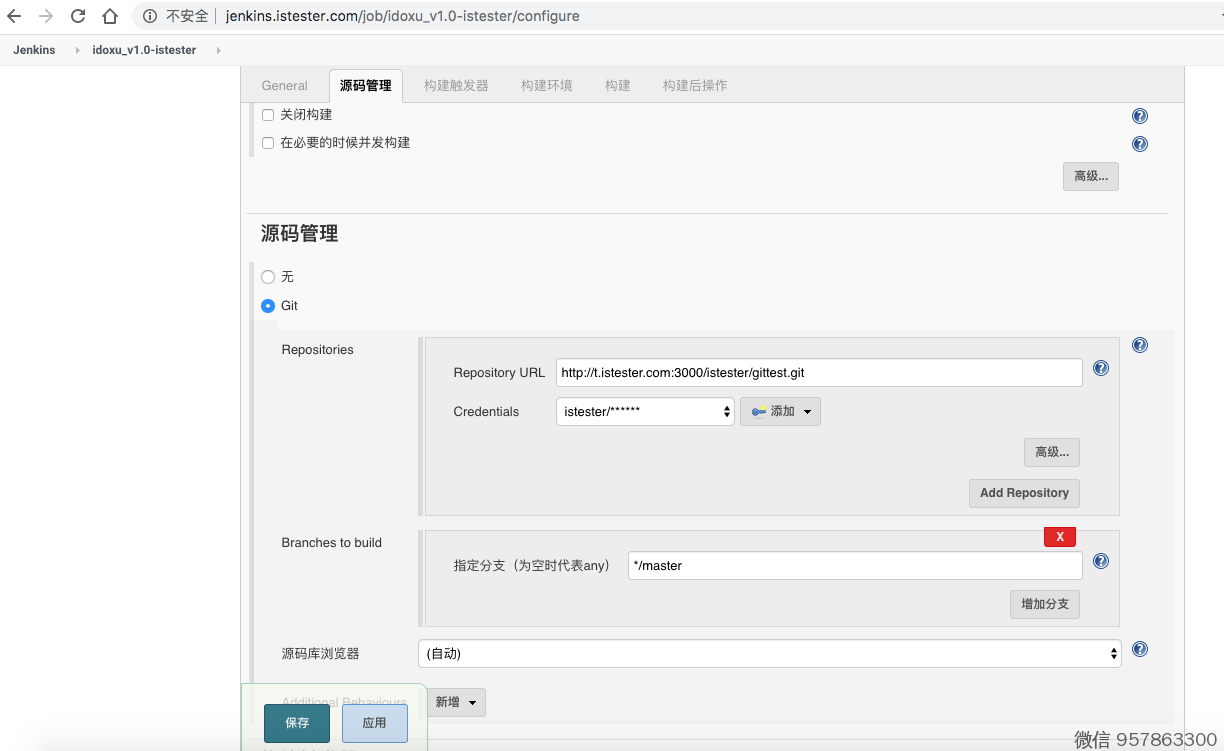Image resolution: width=1224 pixels, height=751 pixels.
Task: Check 在必要的时候并发构建 option
Action: point(268,143)
